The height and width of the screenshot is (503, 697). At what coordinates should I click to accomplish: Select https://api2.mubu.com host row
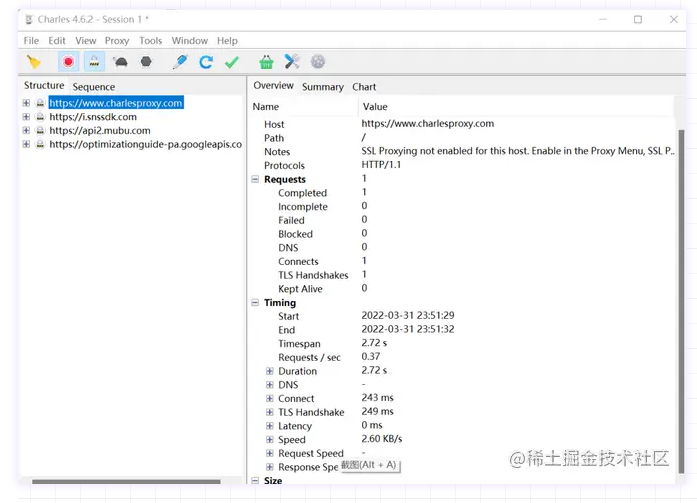point(100,131)
